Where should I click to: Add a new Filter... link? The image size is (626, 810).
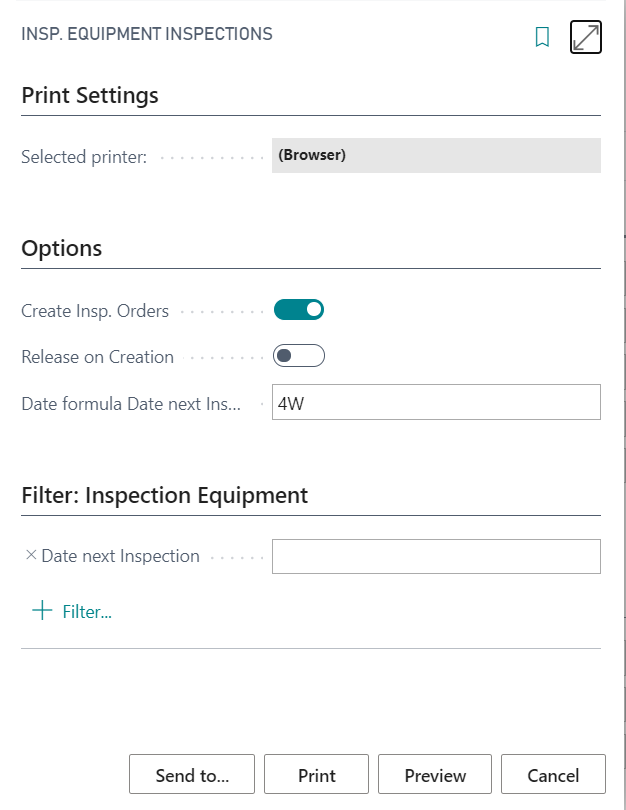[87, 612]
